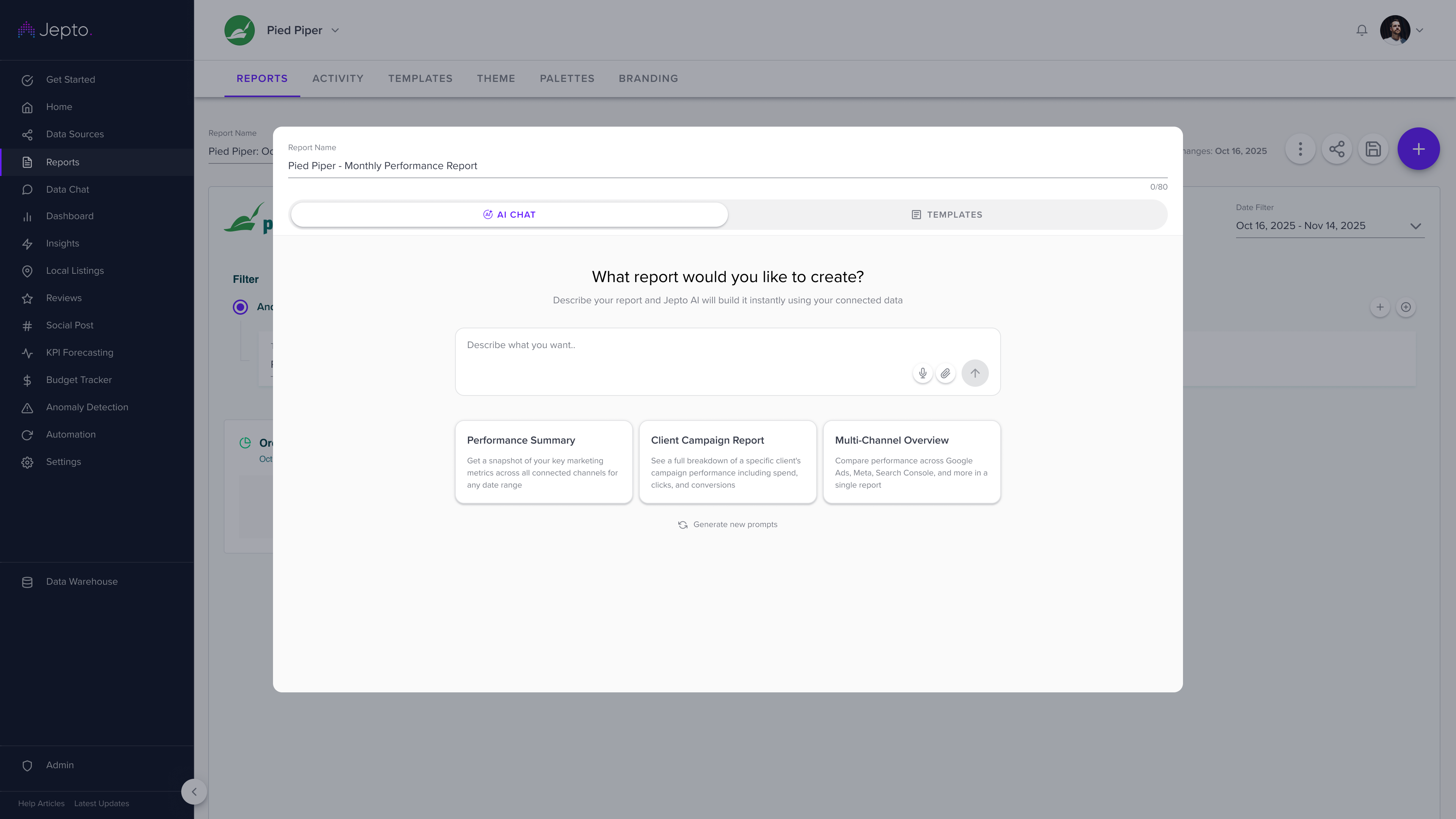
Task: Expand the Pied Piper client dropdown
Action: point(335,30)
